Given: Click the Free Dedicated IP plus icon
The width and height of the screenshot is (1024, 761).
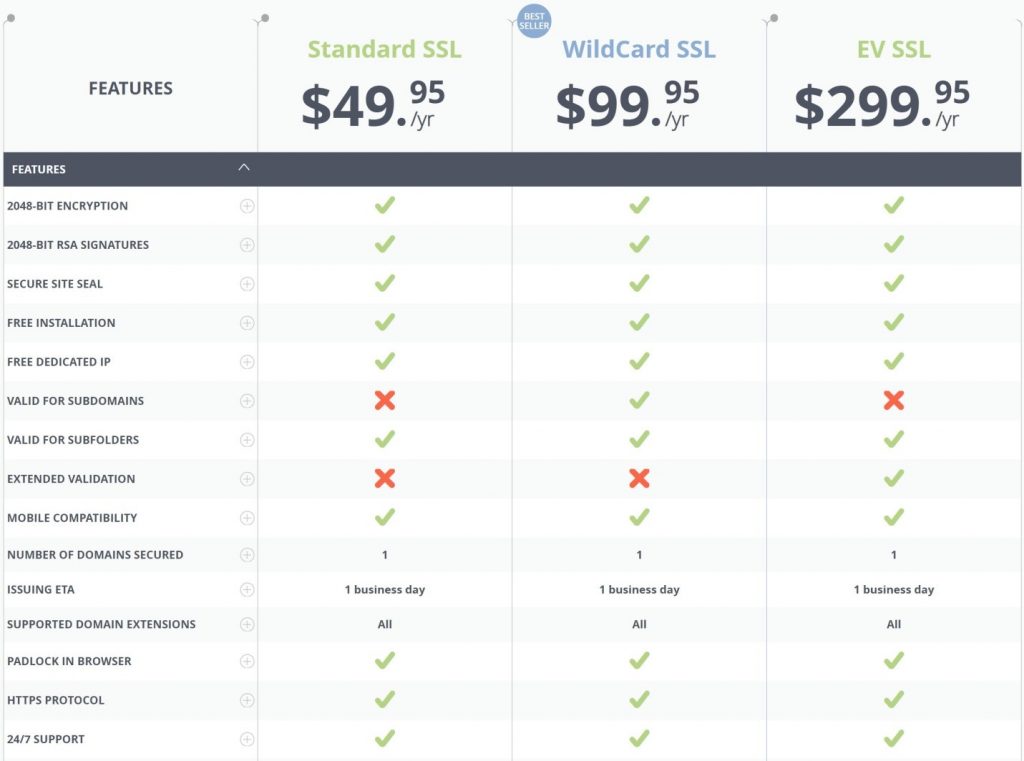Looking at the screenshot, I should (247, 362).
